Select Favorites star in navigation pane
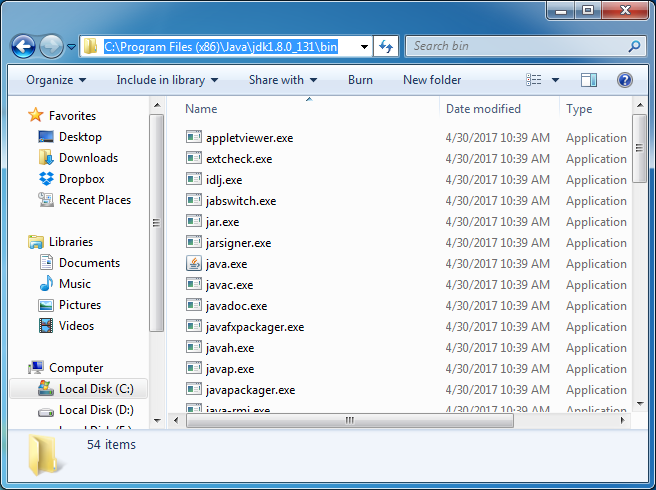 36,115
